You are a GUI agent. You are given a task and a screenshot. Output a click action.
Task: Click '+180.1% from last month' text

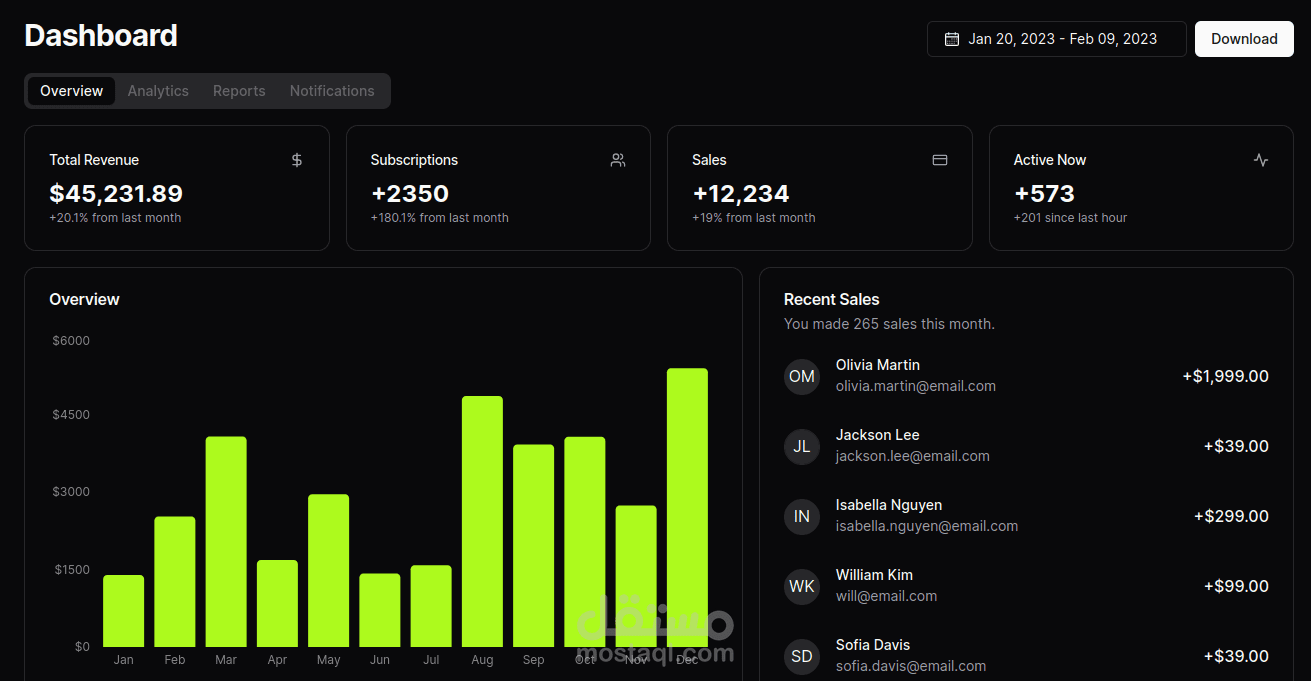point(440,218)
